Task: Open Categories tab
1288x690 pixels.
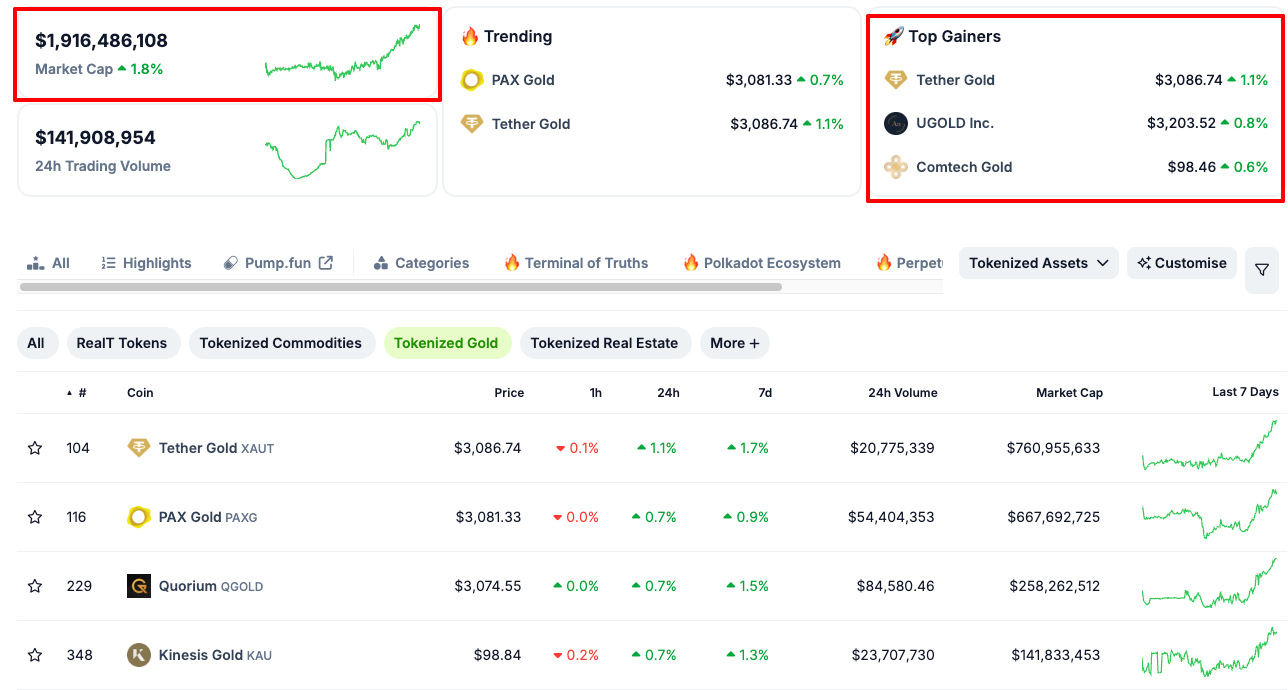Action: tap(420, 263)
